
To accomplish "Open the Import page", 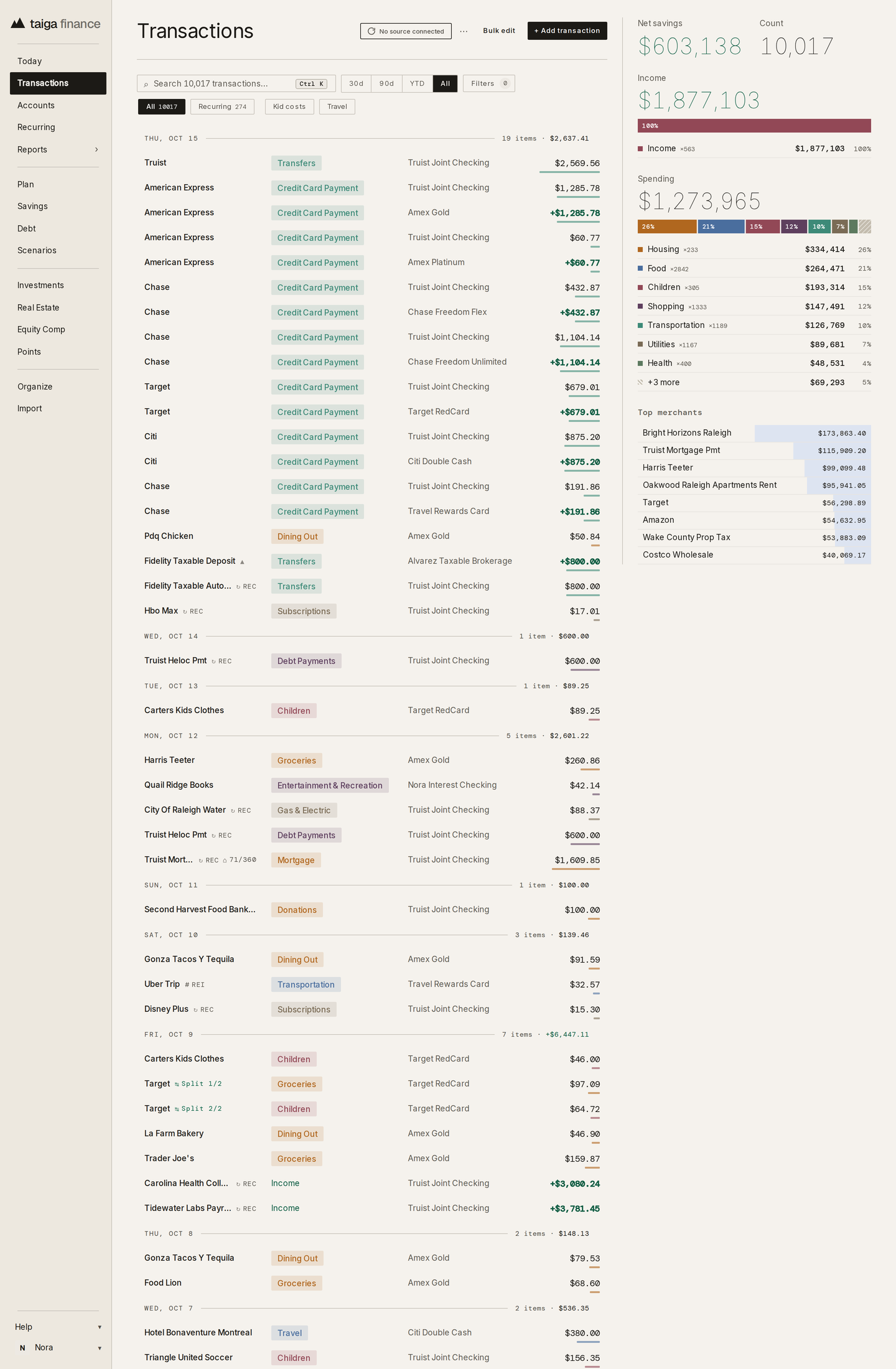I will pos(58,409).
